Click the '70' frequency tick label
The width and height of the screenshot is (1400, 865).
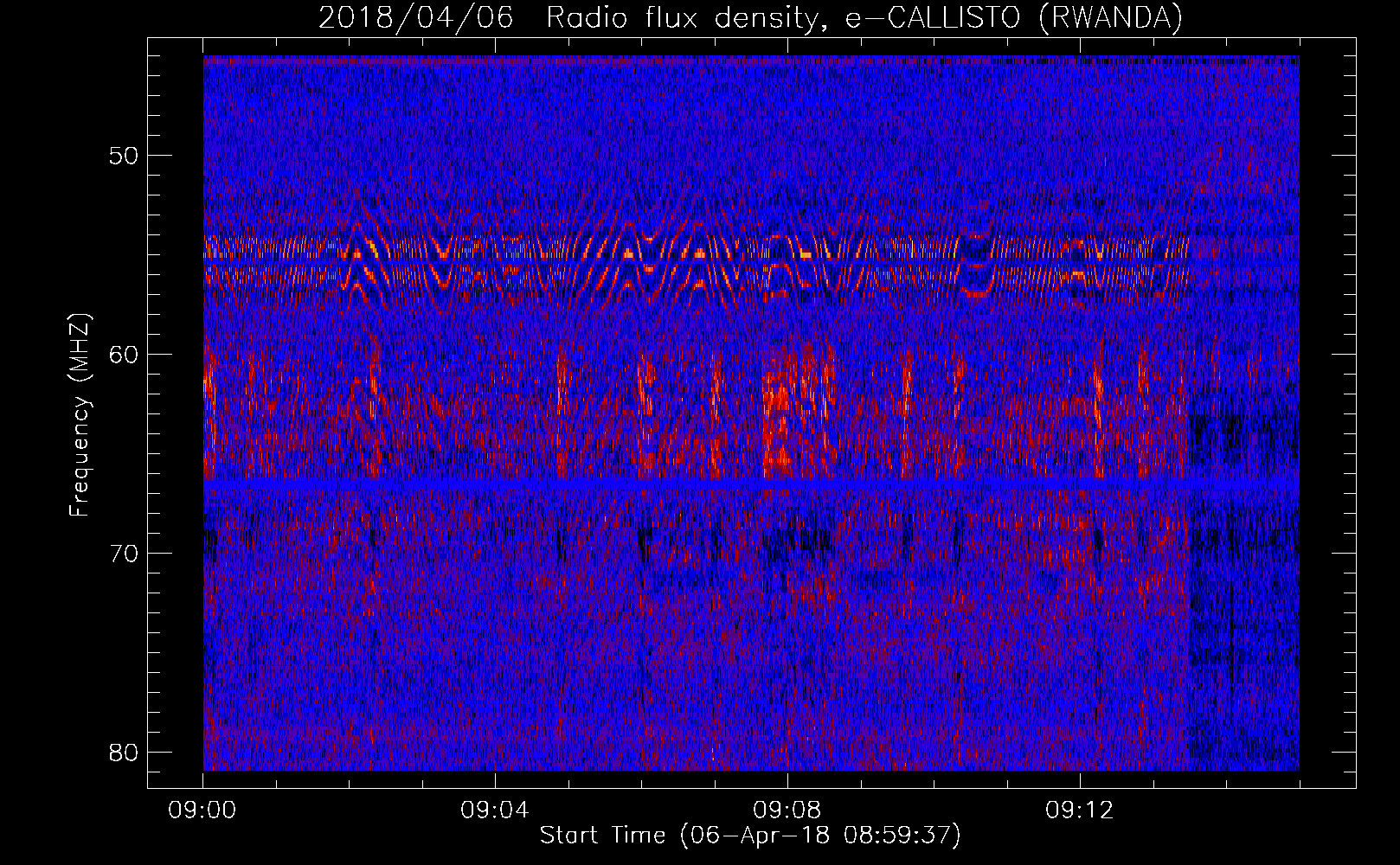125,554
